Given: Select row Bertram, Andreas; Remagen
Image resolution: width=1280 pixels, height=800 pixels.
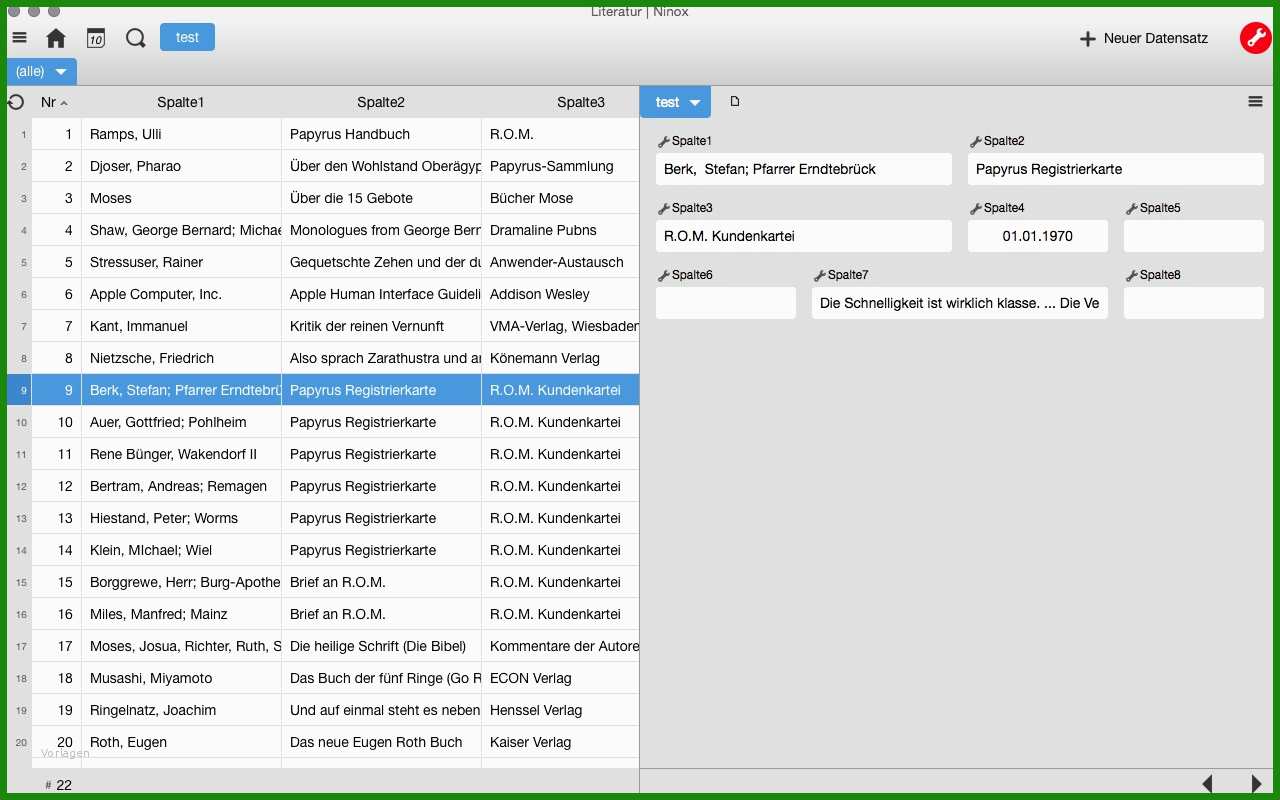Looking at the screenshot, I should tap(323, 486).
